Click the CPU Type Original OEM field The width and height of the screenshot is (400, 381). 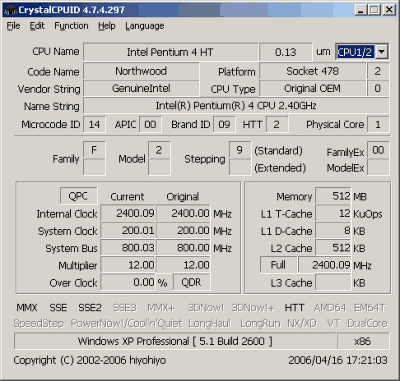point(312,88)
